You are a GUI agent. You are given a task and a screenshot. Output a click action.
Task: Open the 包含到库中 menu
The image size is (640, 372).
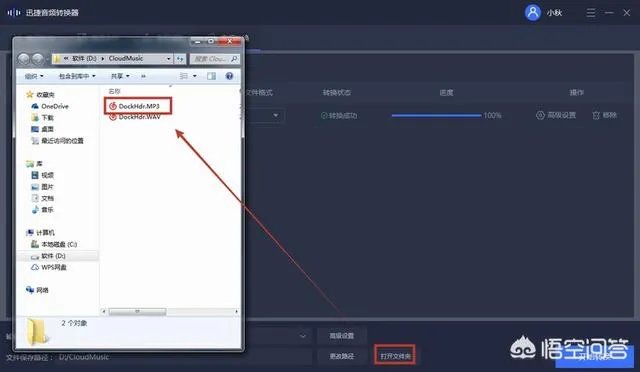[77, 76]
